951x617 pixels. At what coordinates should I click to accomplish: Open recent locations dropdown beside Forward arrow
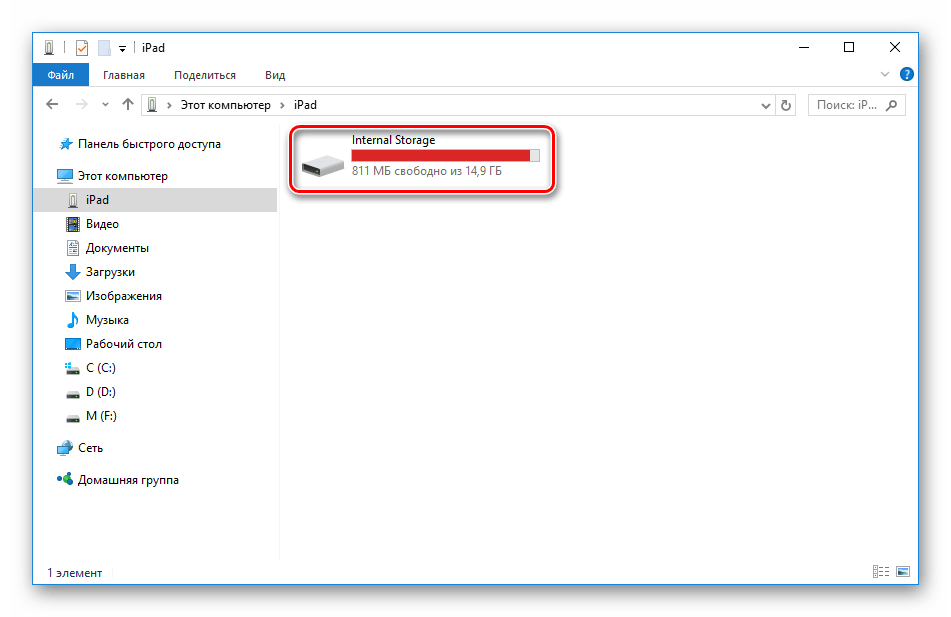click(x=105, y=105)
